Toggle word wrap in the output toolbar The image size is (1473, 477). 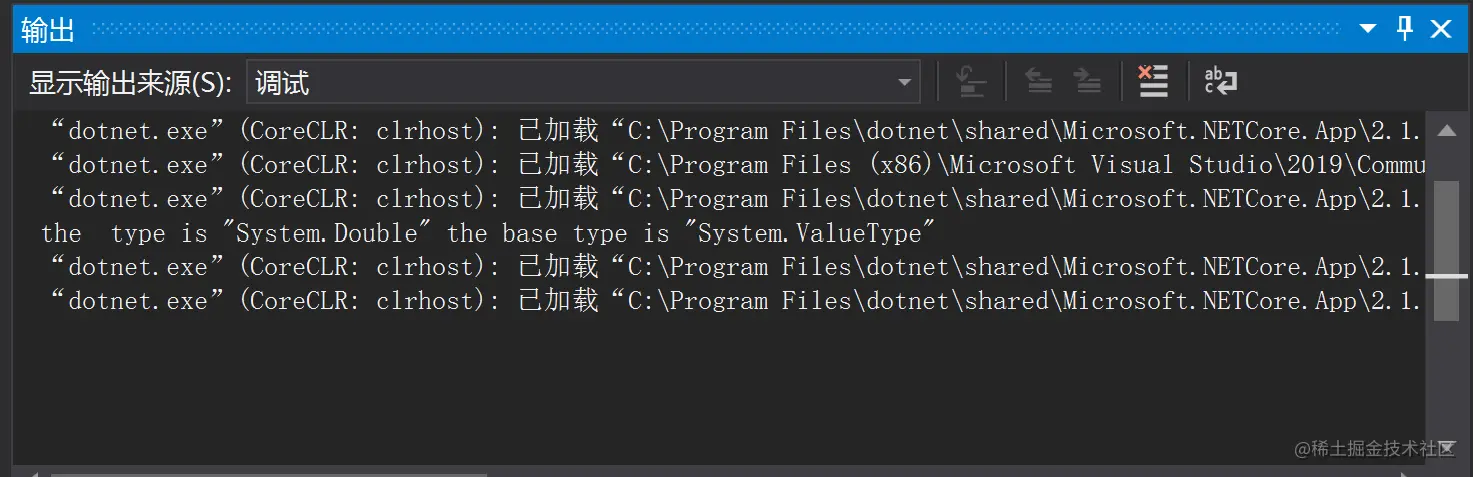pyautogui.click(x=1220, y=81)
